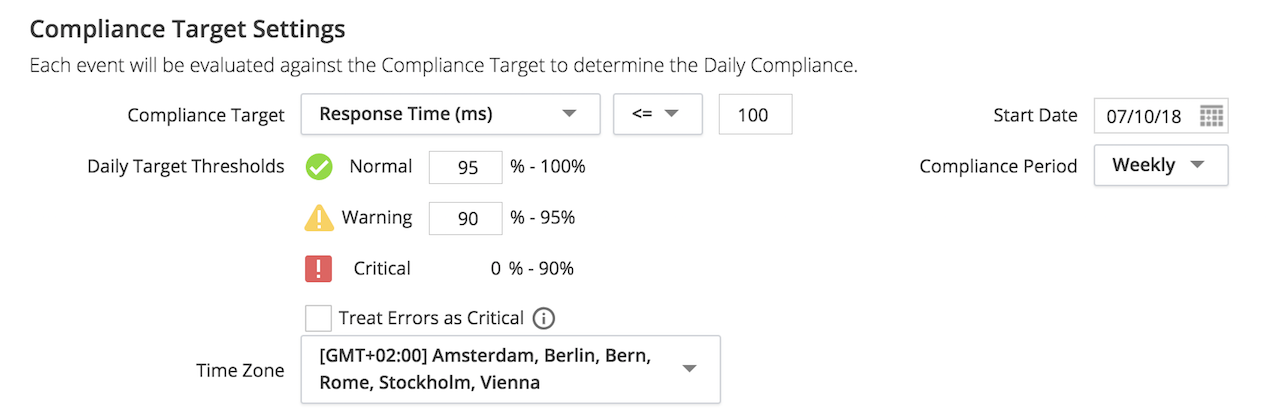Click the Compliance Period label

click(998, 167)
